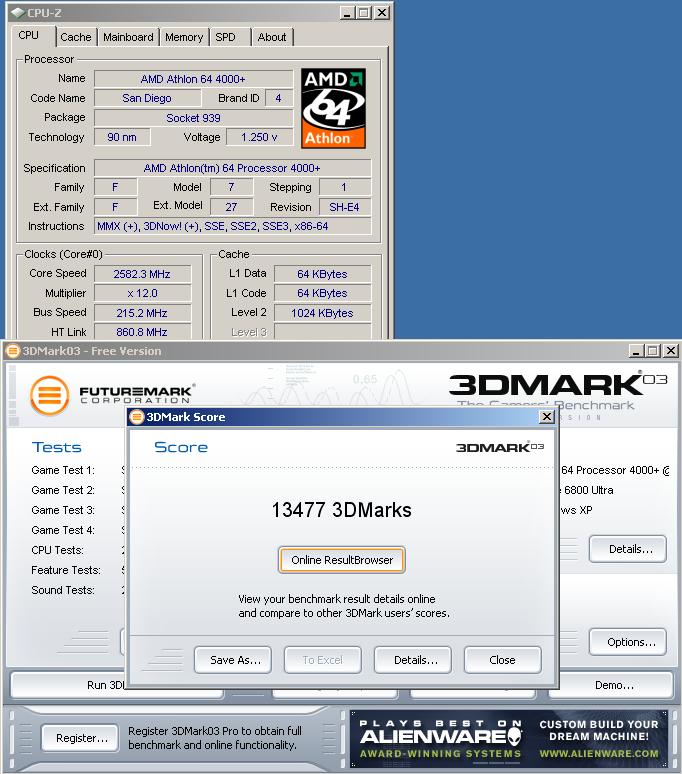Screen dimensions: 682x774
Task: Click the Register... button
Action: (80, 738)
